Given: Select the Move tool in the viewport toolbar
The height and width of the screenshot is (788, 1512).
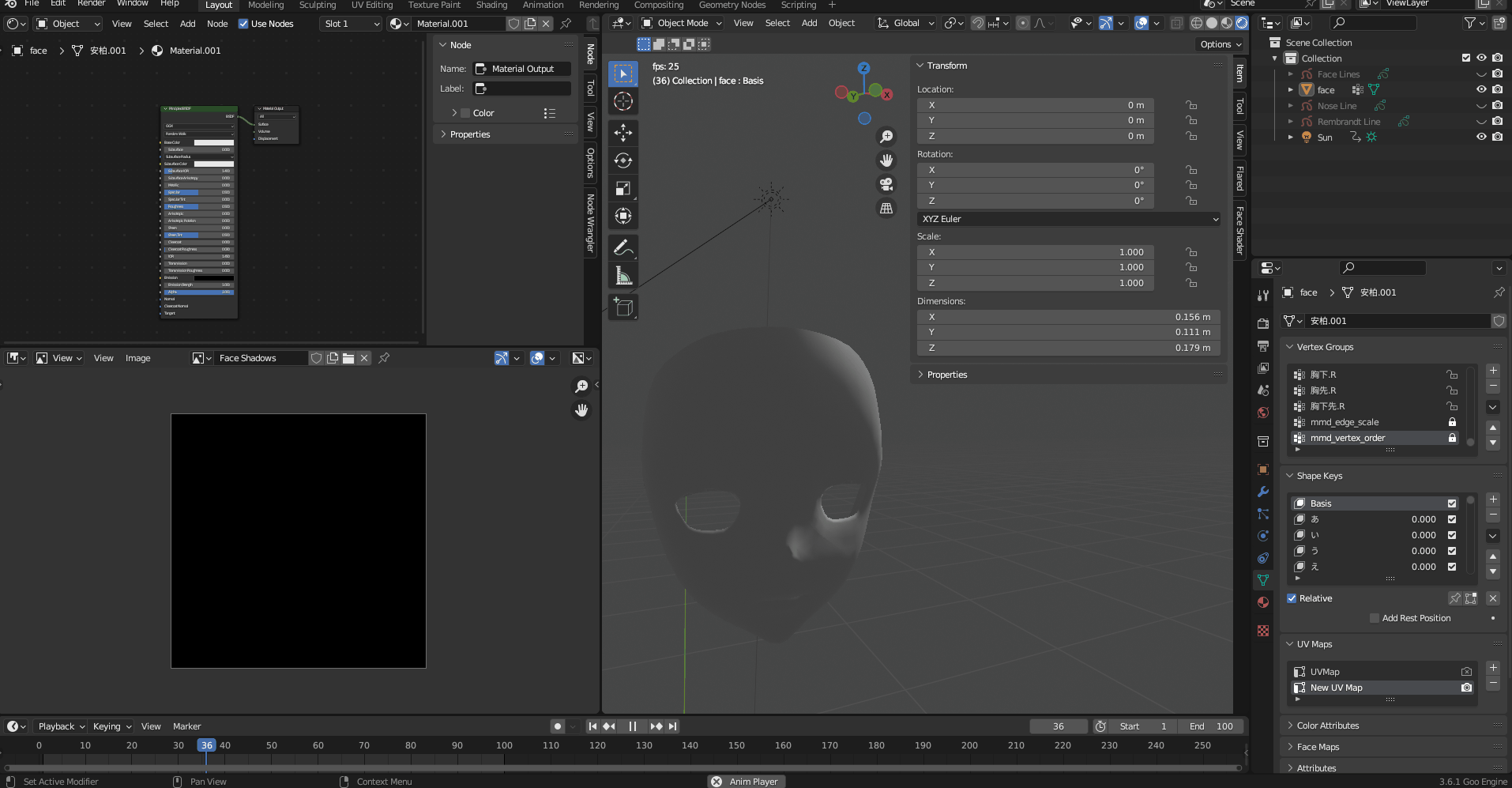Looking at the screenshot, I should click(x=623, y=133).
